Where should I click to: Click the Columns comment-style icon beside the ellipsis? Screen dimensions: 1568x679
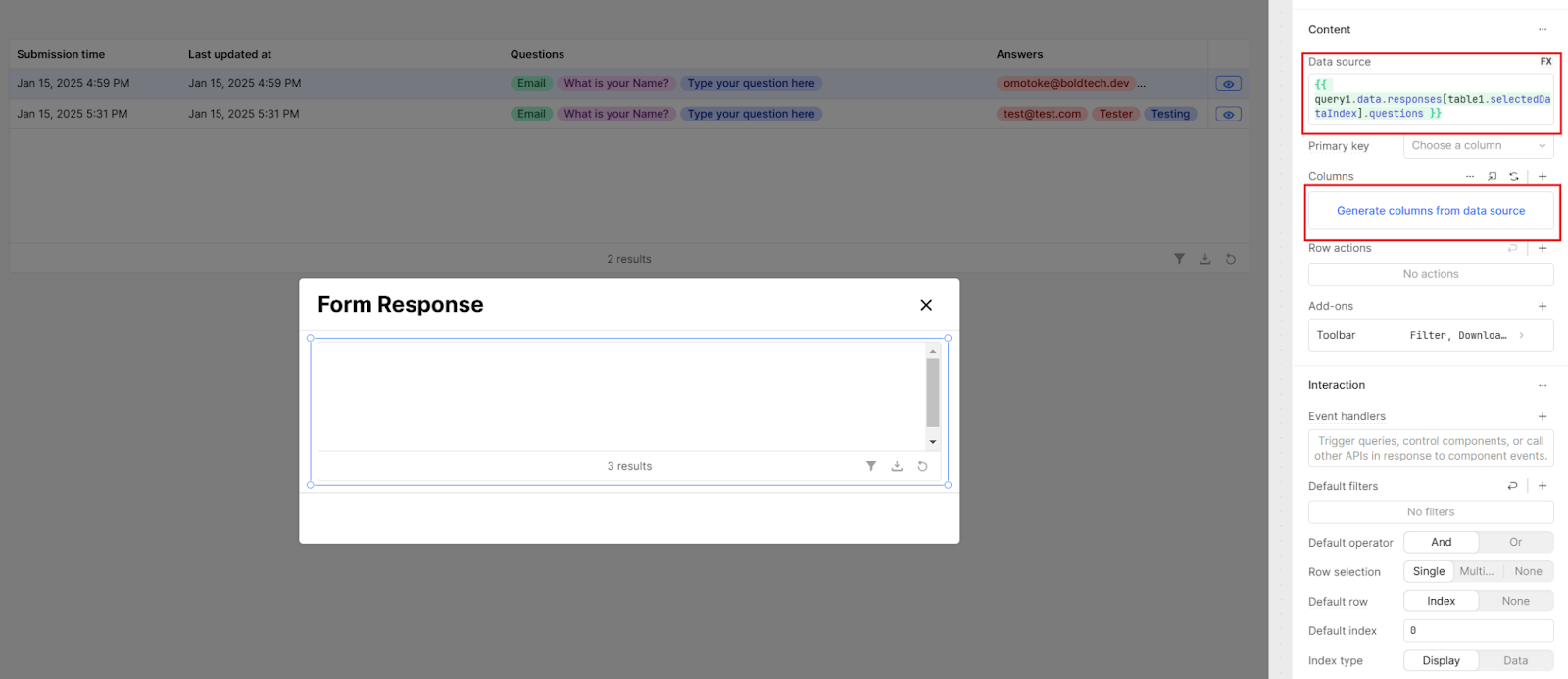tap(1493, 177)
